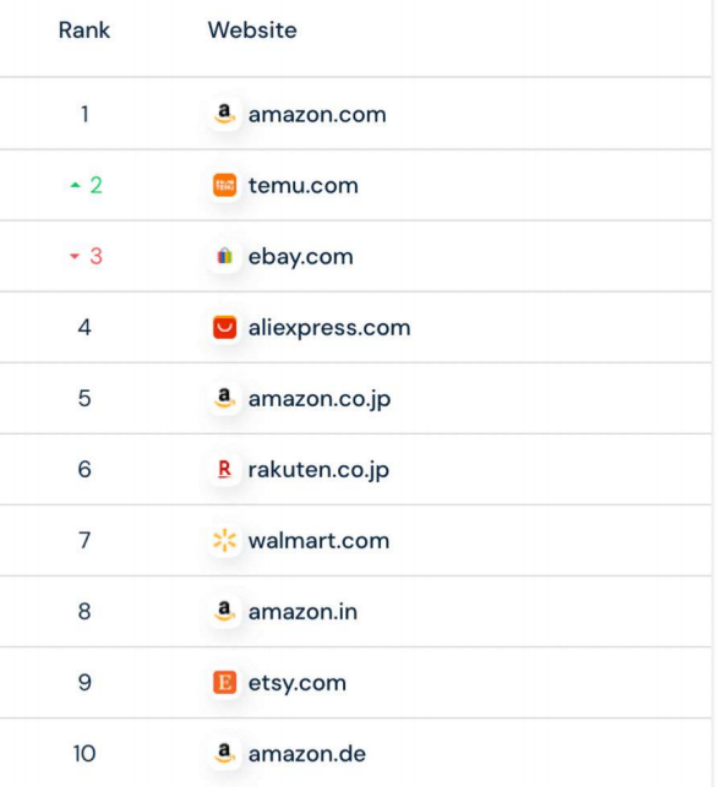The width and height of the screenshot is (720, 787).
Task: Click the red down arrow beside rank 3
Action: point(74,257)
